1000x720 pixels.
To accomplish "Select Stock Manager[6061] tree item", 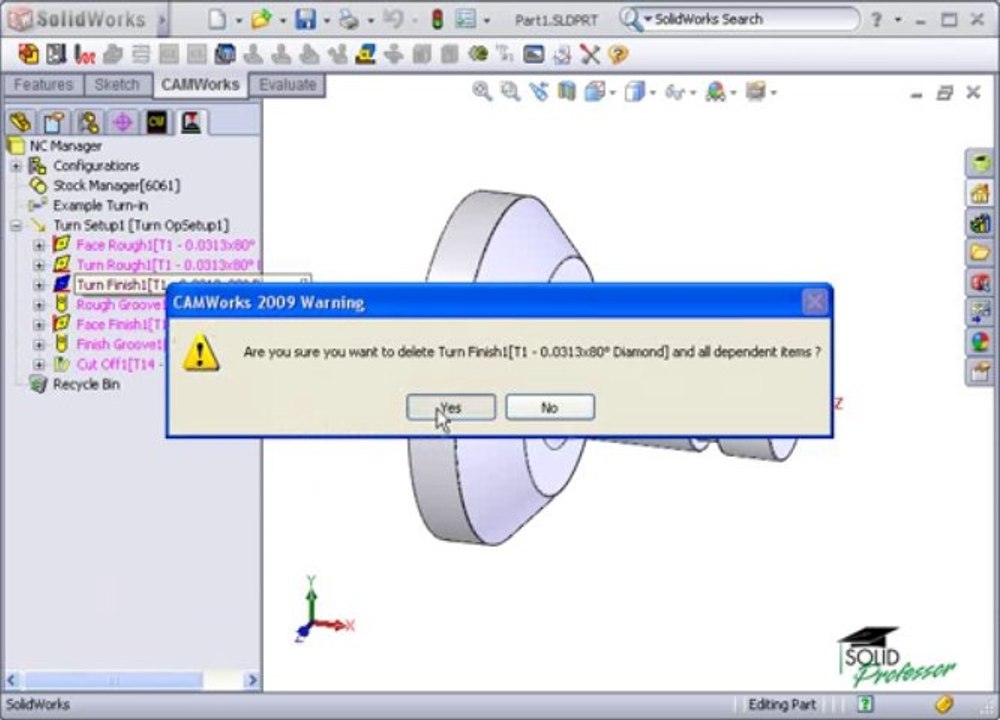I will pos(117,186).
